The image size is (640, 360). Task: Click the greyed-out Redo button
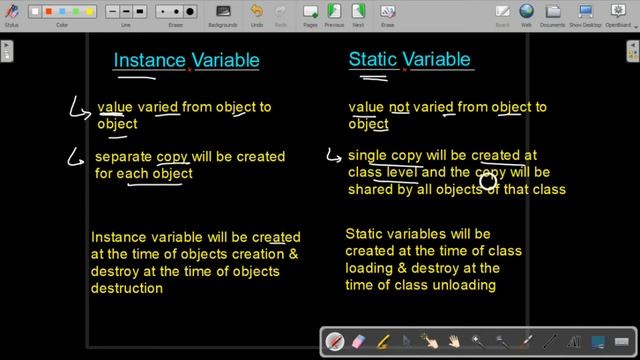280,15
